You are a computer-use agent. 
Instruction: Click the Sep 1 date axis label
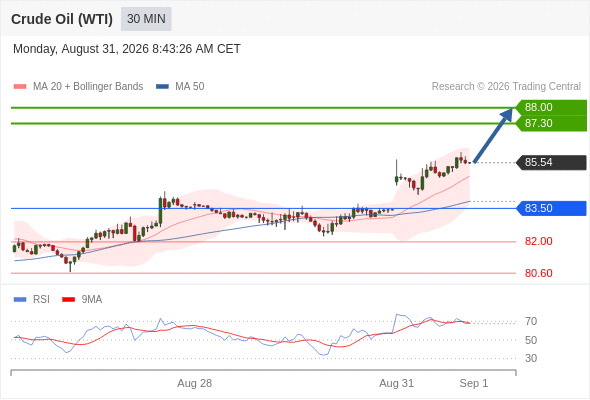(473, 383)
